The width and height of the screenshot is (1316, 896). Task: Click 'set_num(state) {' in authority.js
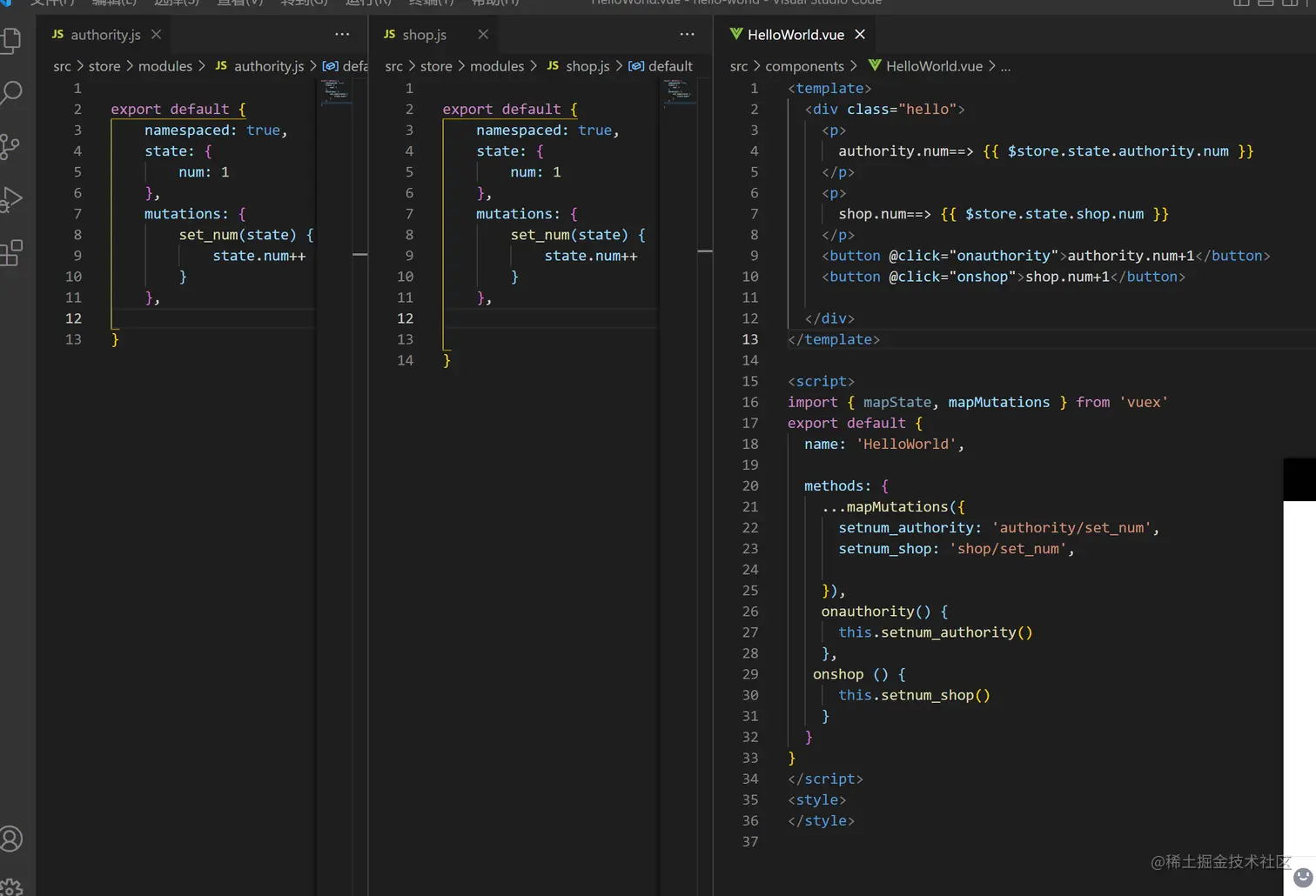click(246, 235)
